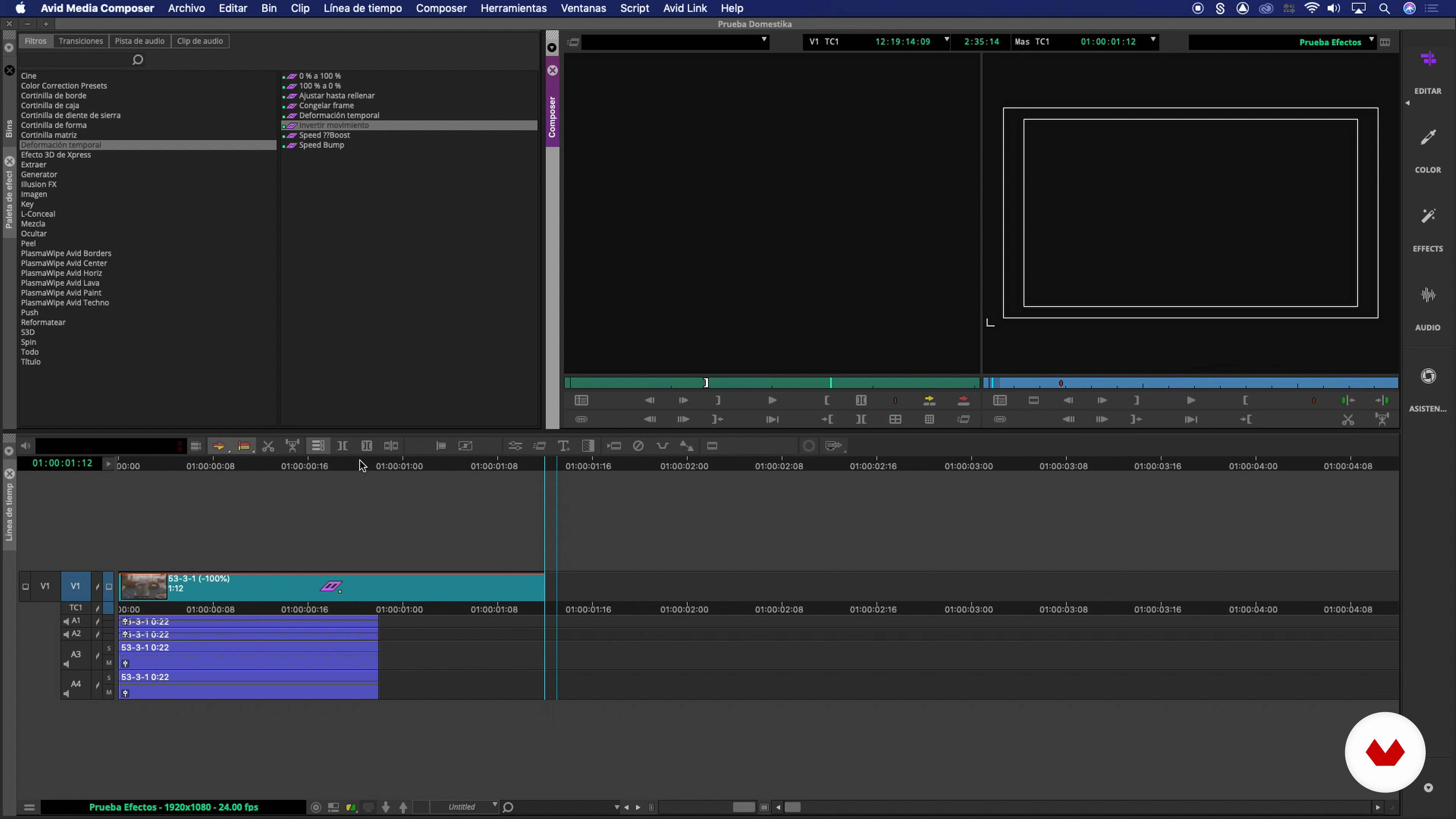
Task: Open the Mas TC1 timecode dropdown
Action: click(x=1153, y=39)
